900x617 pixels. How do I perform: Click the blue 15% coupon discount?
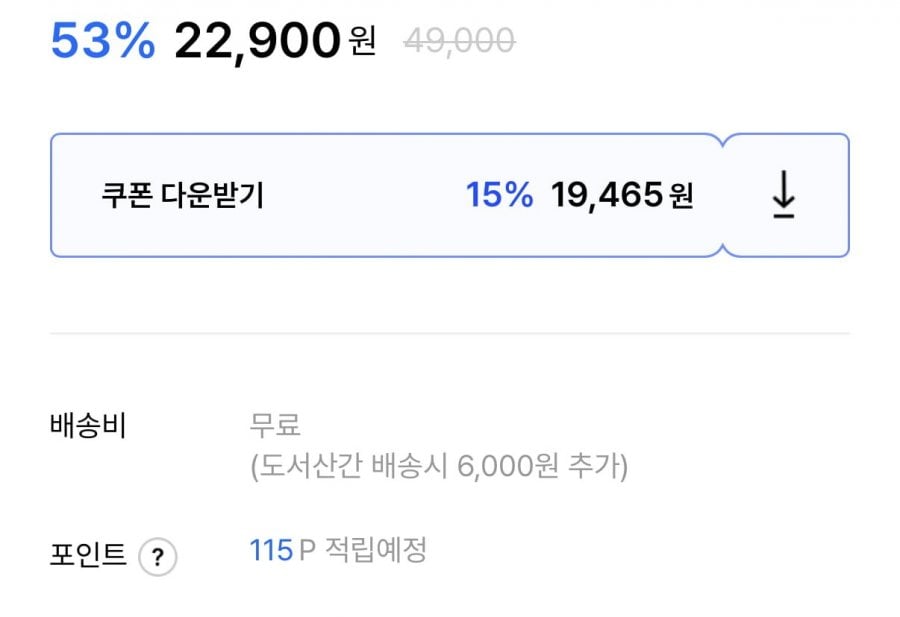pyautogui.click(x=499, y=195)
